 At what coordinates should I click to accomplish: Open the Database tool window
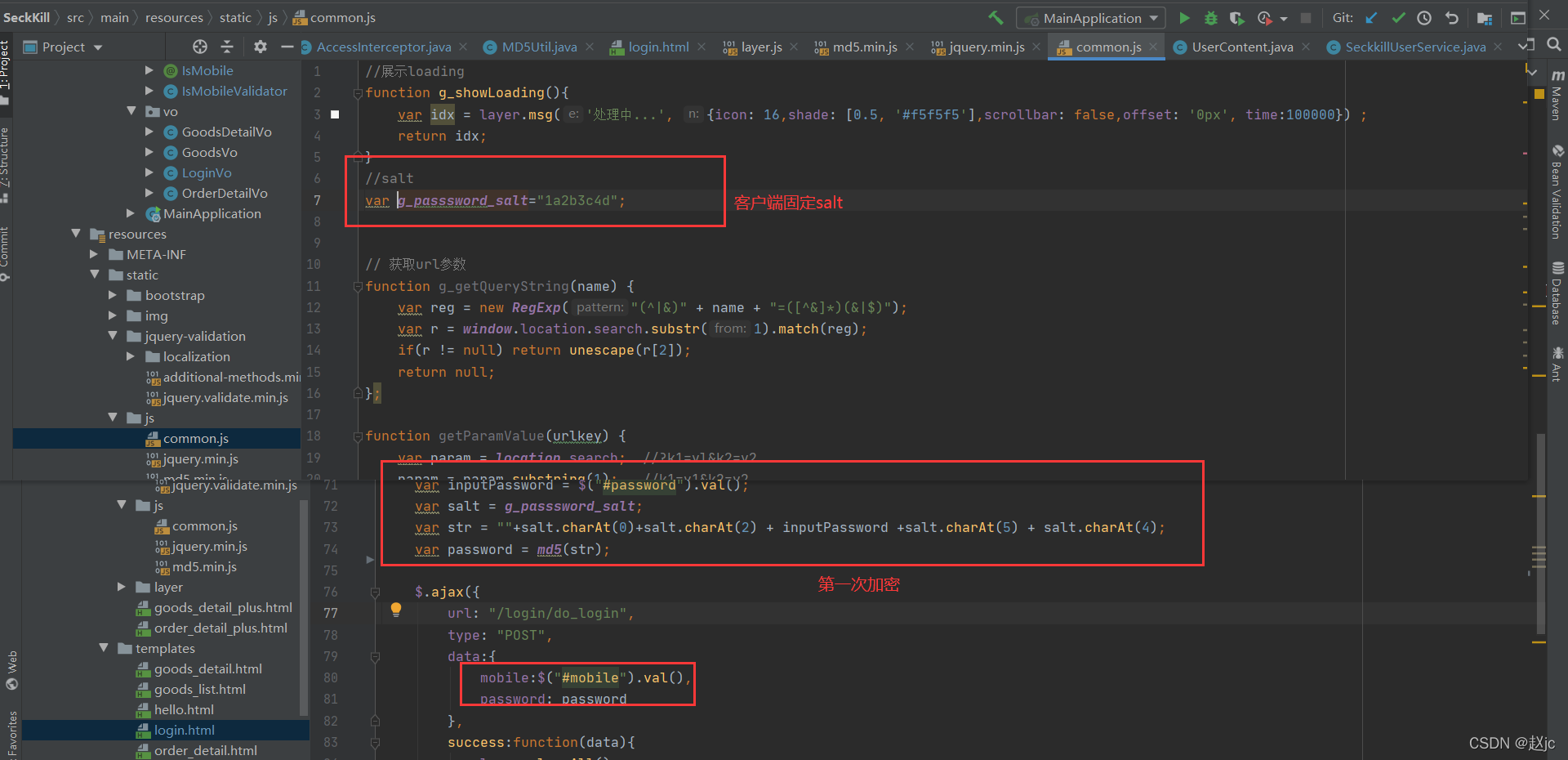[x=1557, y=294]
